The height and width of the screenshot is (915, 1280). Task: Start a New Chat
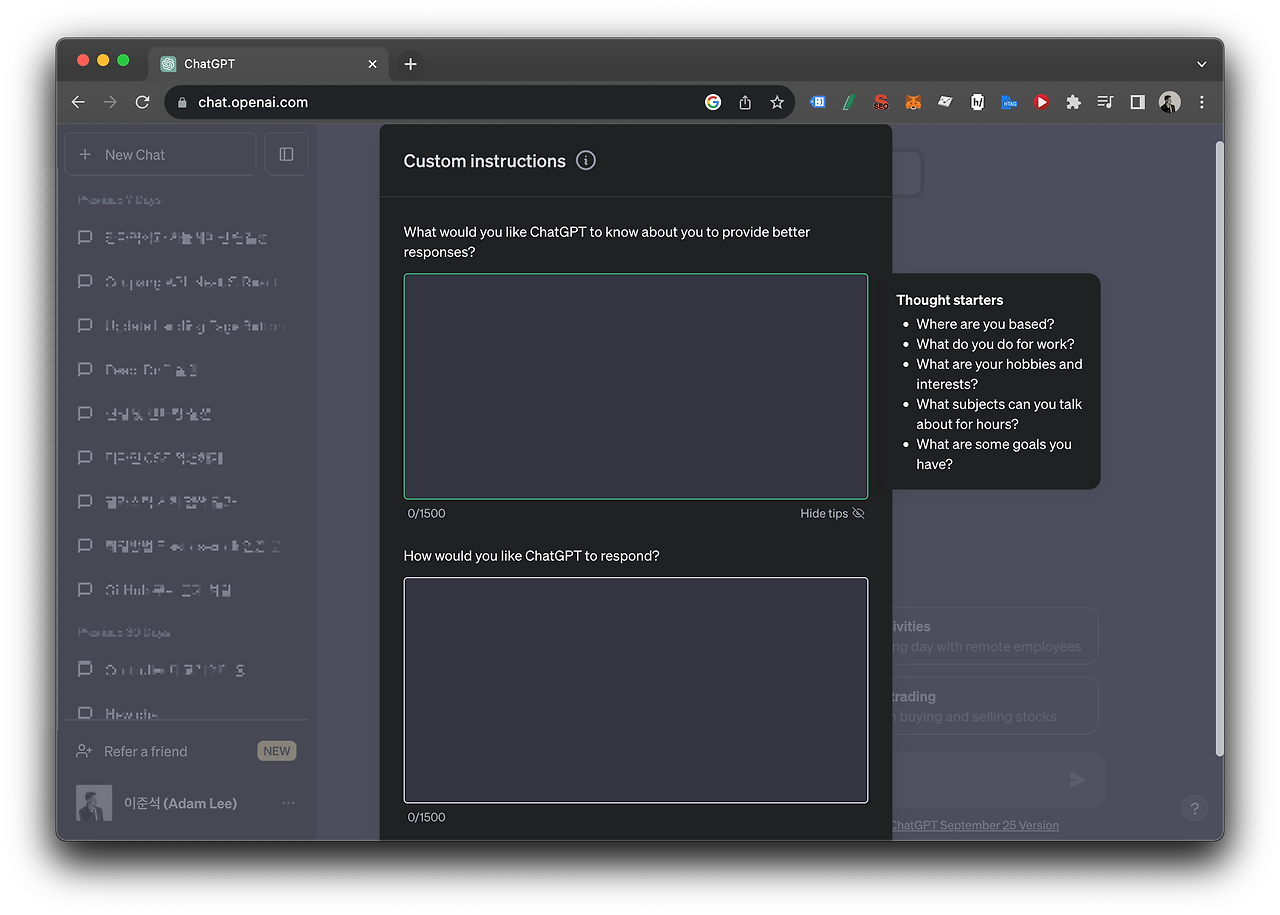click(160, 154)
